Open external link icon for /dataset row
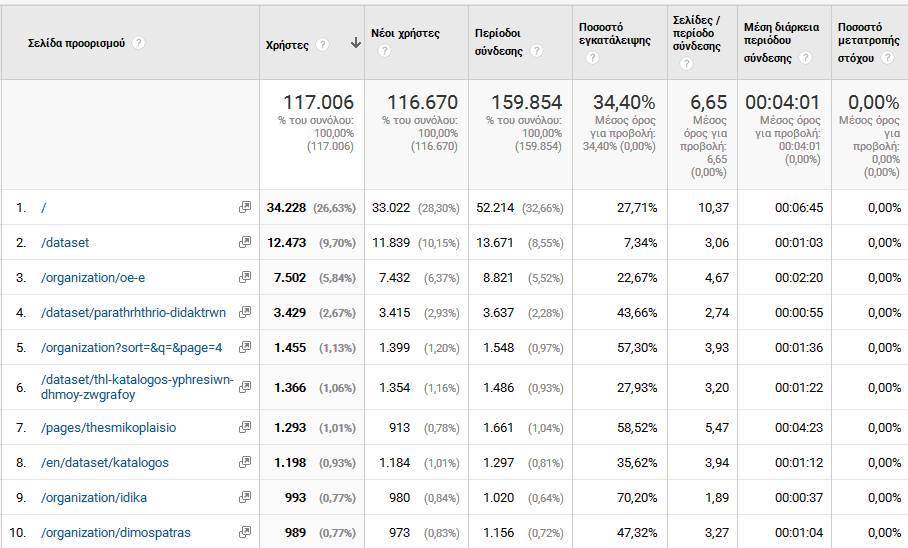The height and width of the screenshot is (548, 908). (245, 242)
